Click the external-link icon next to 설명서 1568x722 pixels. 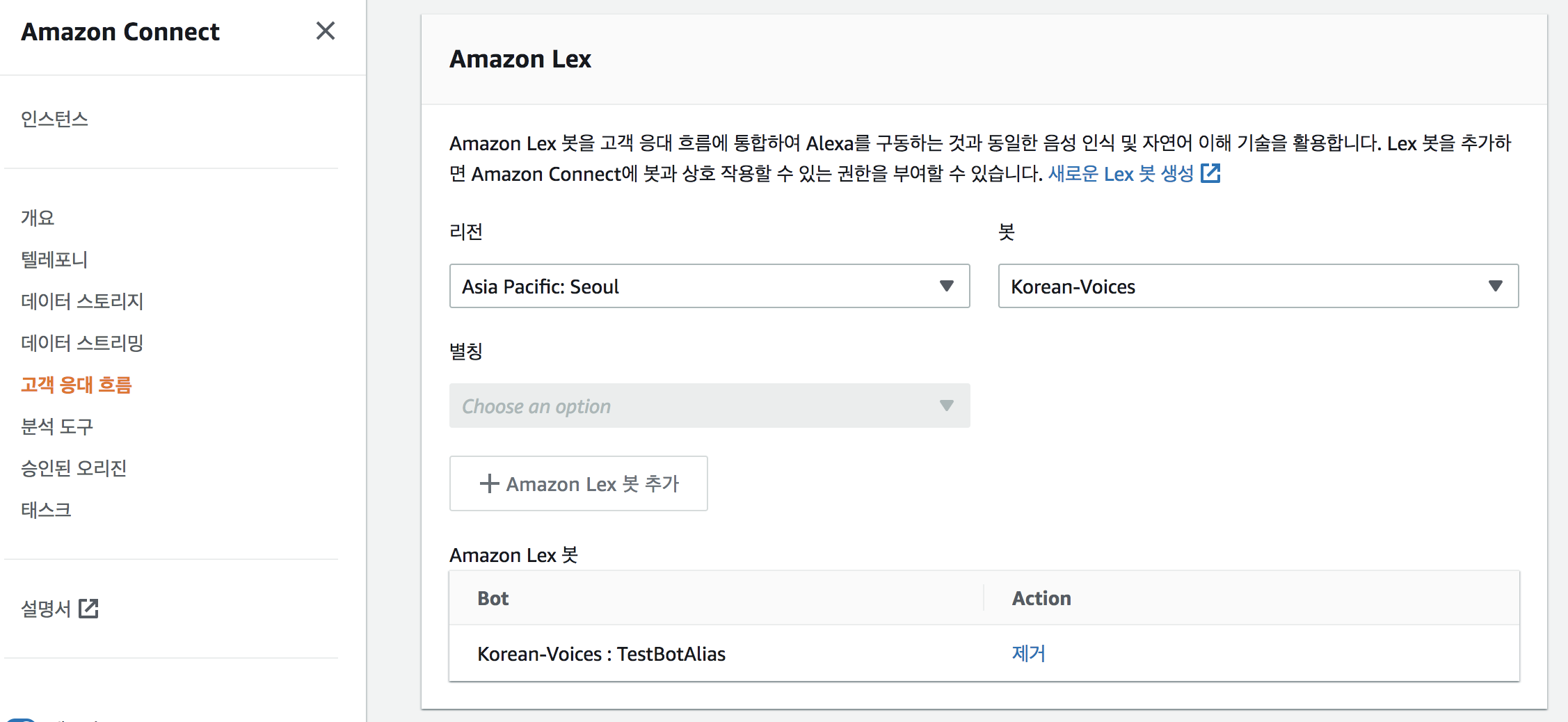(x=88, y=609)
